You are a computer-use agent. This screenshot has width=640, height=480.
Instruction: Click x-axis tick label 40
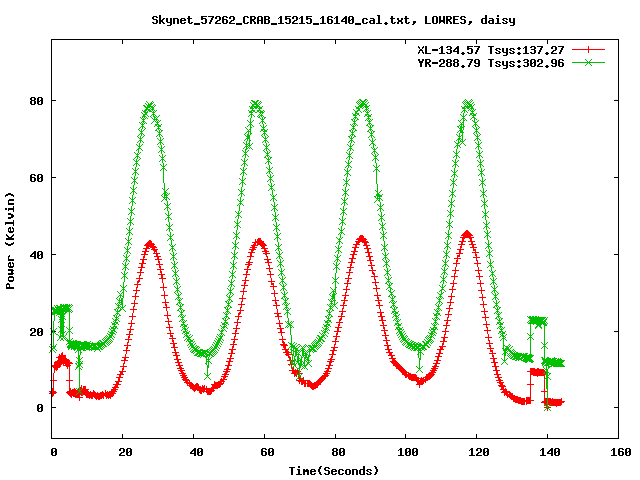pyautogui.click(x=196, y=452)
